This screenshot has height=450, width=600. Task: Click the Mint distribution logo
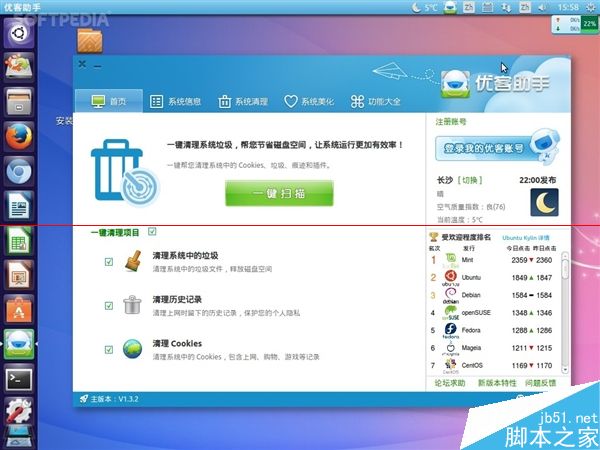451,260
